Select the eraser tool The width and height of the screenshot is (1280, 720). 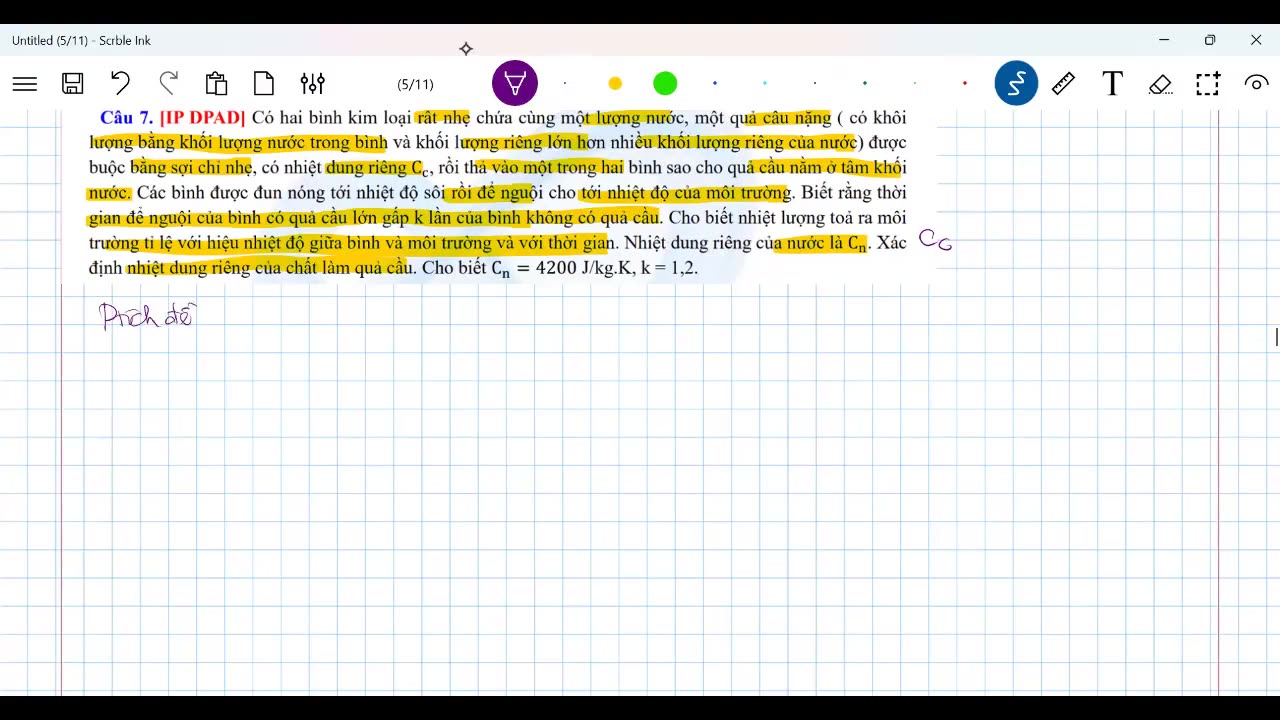[1160, 84]
